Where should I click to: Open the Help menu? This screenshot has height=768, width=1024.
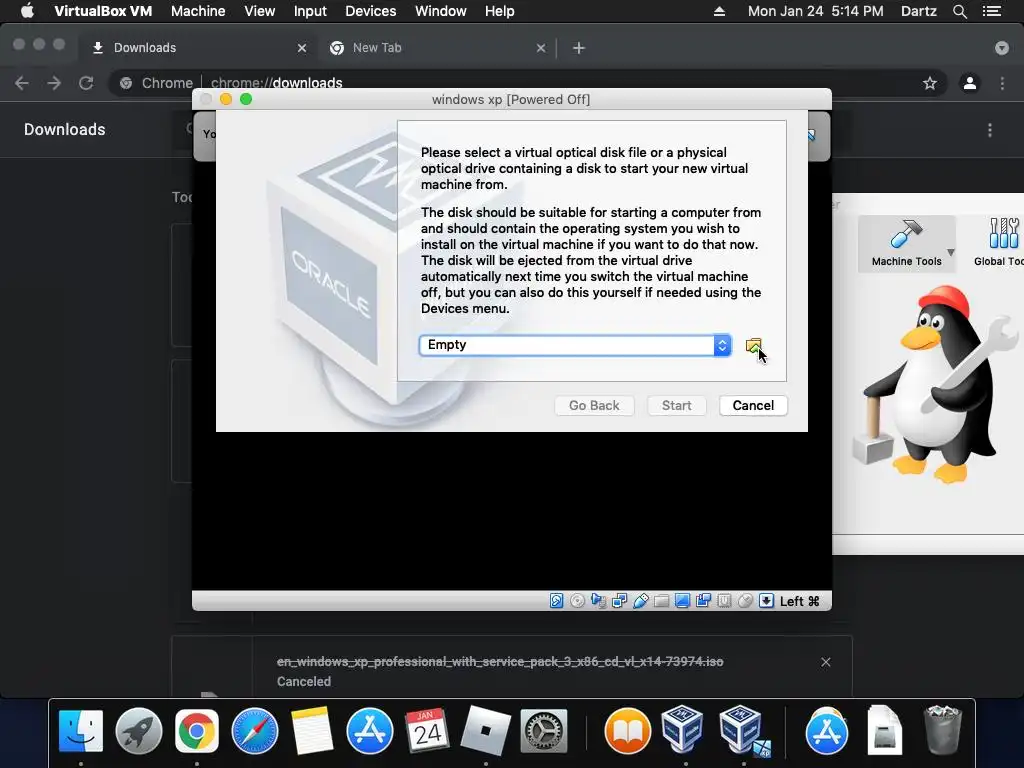500,11
